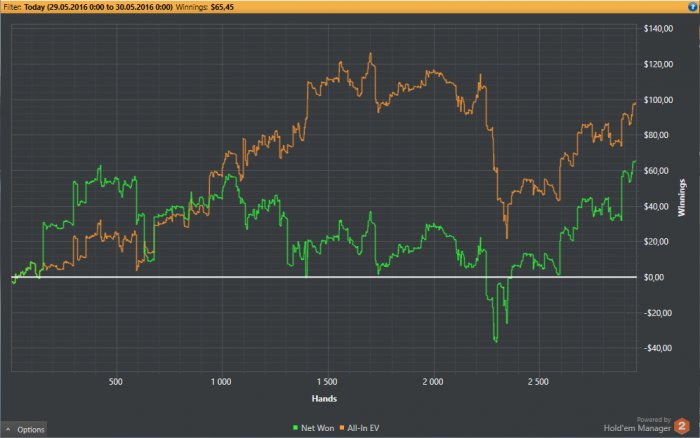Expand the Options chevron arrow
Image resolution: width=700 pixels, height=438 pixels.
click(8, 429)
